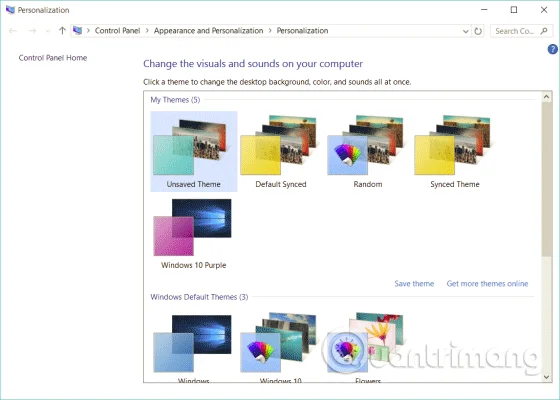
Task: Apply the Default Synced theme
Action: [x=281, y=151]
